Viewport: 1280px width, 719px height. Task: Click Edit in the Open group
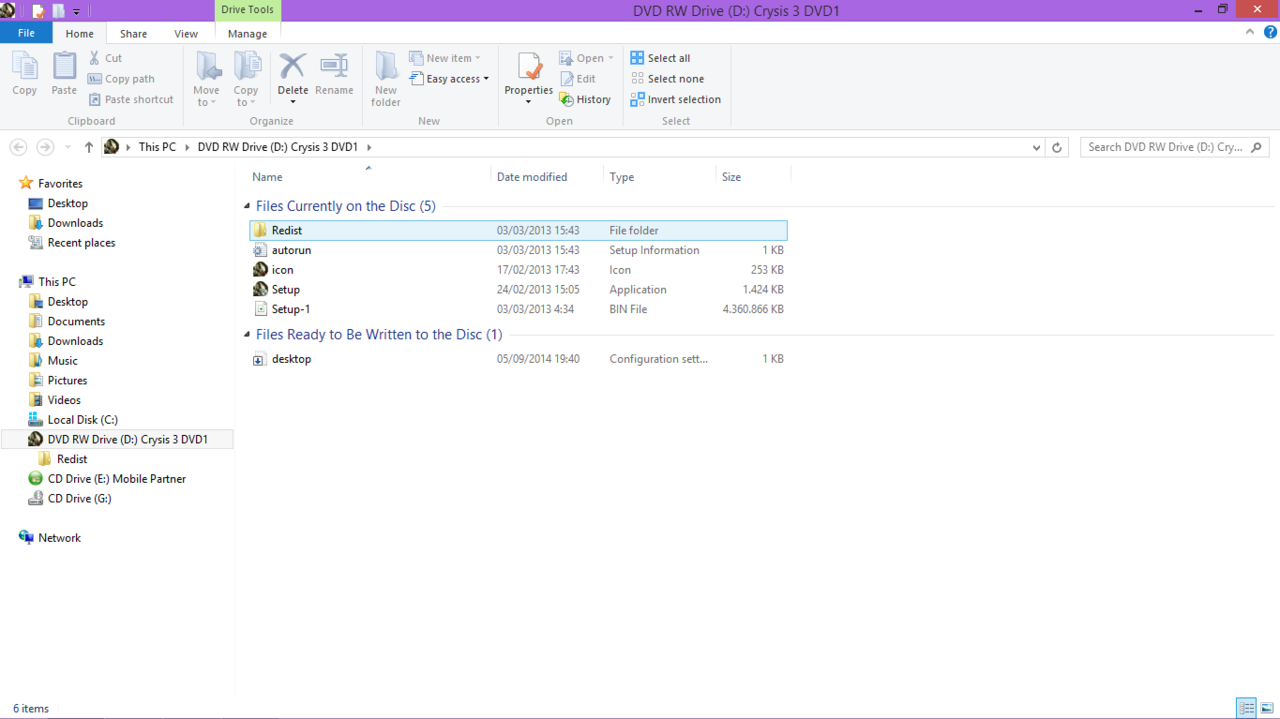[577, 79]
